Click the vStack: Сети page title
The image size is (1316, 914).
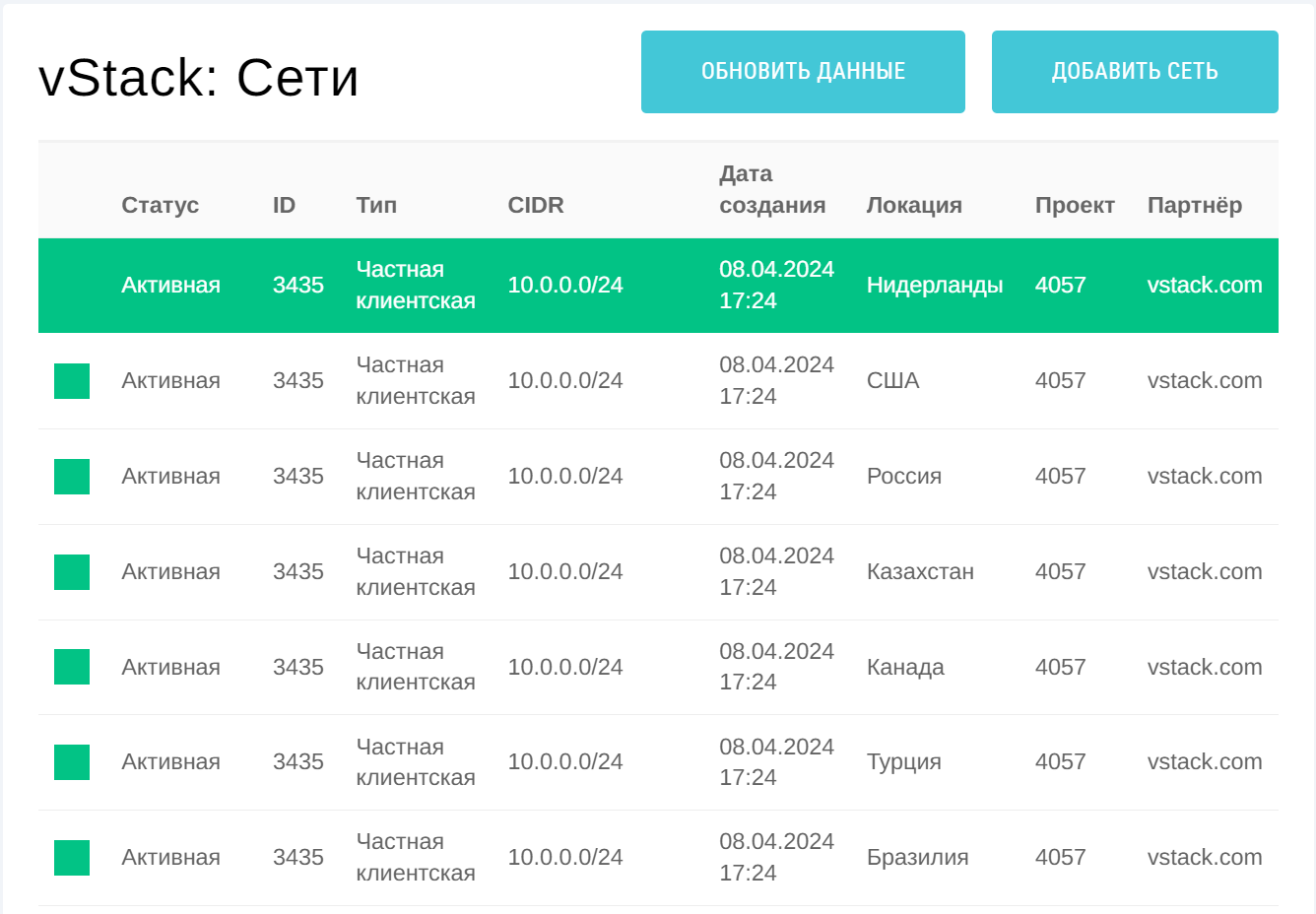pyautogui.click(x=198, y=77)
